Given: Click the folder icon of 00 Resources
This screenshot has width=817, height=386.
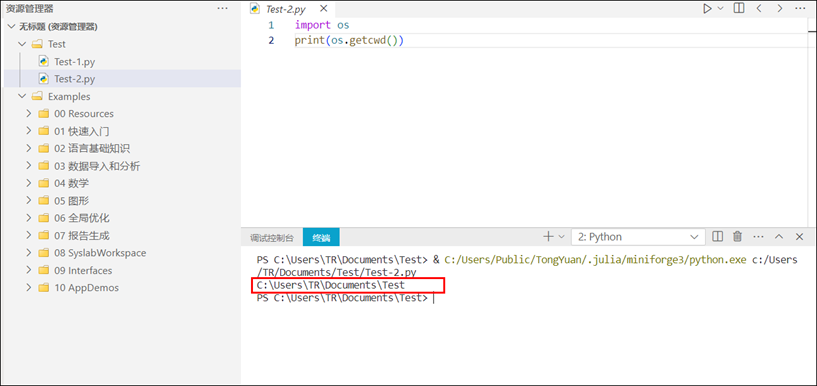Looking at the screenshot, I should (x=44, y=114).
